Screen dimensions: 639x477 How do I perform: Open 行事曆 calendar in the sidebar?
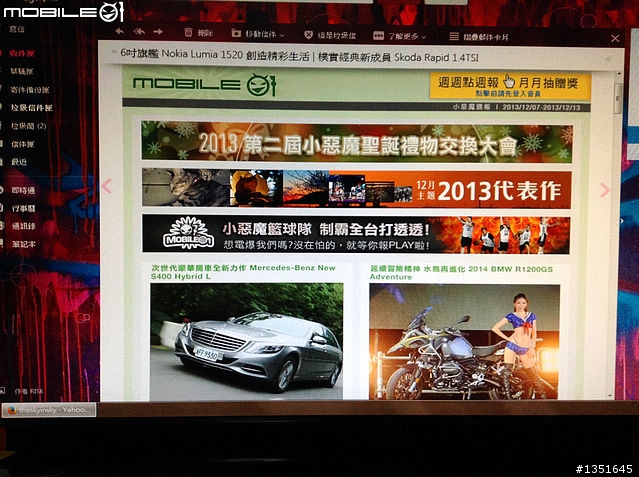coord(23,208)
